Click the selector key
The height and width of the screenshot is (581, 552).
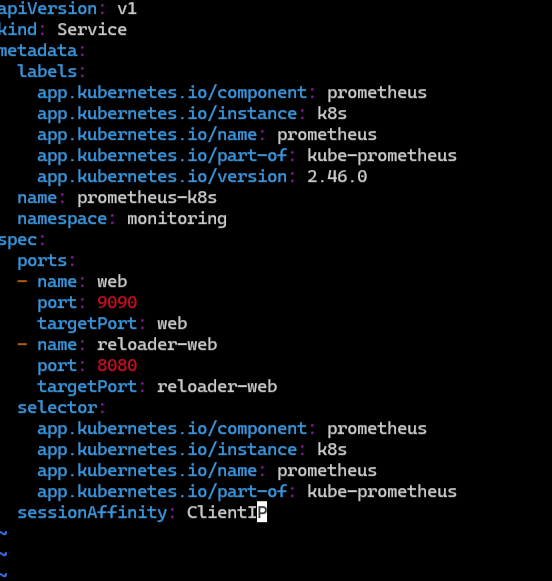(57, 408)
